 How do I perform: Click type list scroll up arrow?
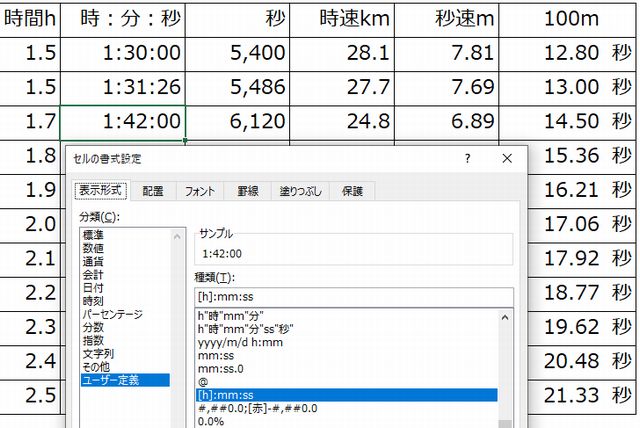coord(505,317)
